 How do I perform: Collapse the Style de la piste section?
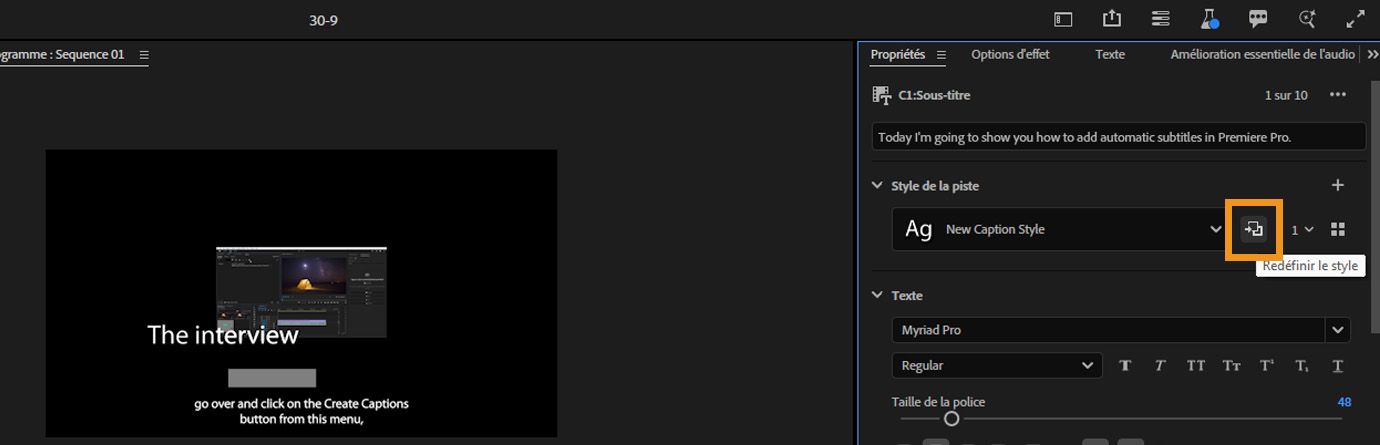[x=877, y=185]
